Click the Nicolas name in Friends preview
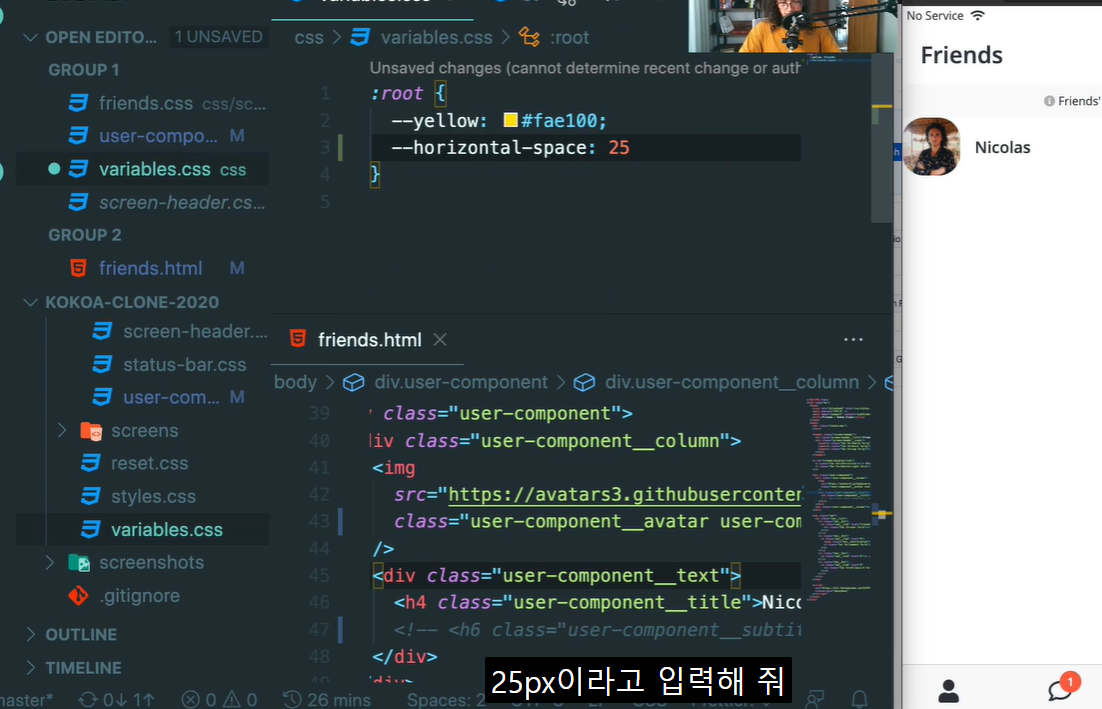The image size is (1102, 709). (x=1002, y=148)
